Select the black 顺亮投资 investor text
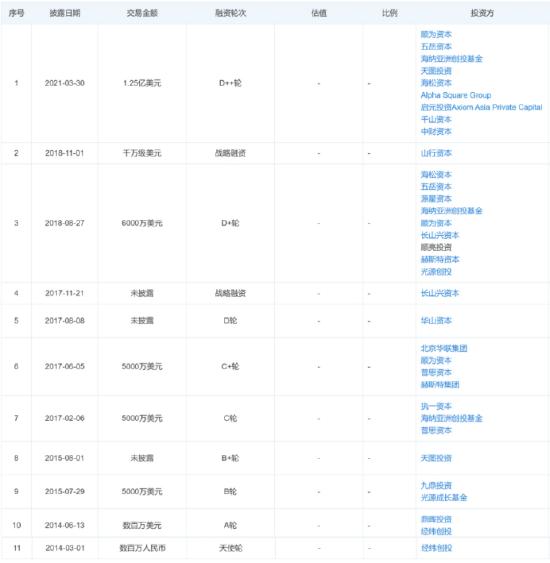This screenshot has height=563, width=550. click(x=436, y=247)
